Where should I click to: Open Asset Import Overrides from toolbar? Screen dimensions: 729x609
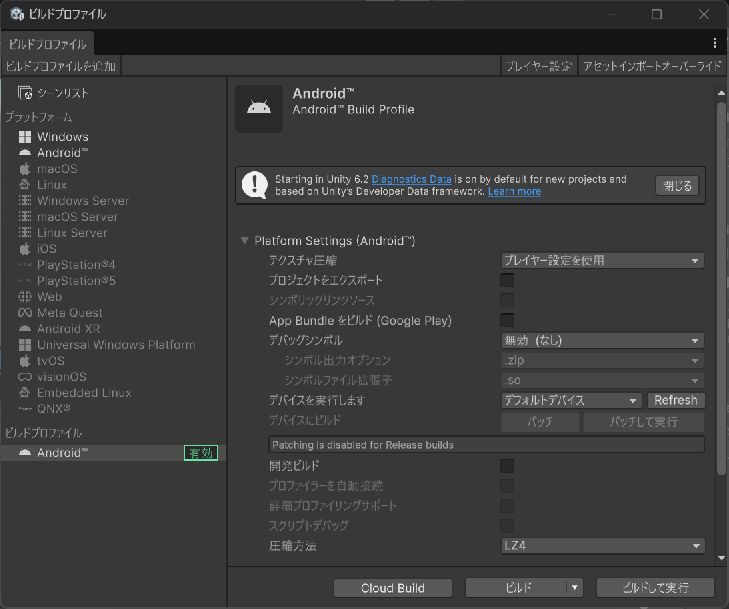[652, 66]
